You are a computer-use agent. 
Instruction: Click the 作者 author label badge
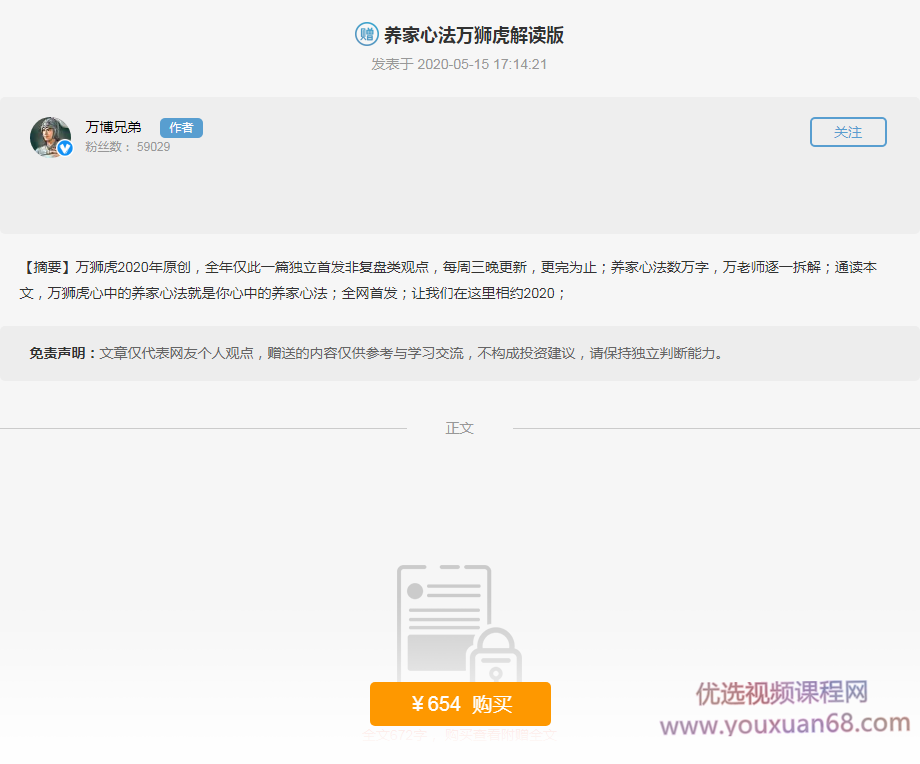tap(180, 128)
